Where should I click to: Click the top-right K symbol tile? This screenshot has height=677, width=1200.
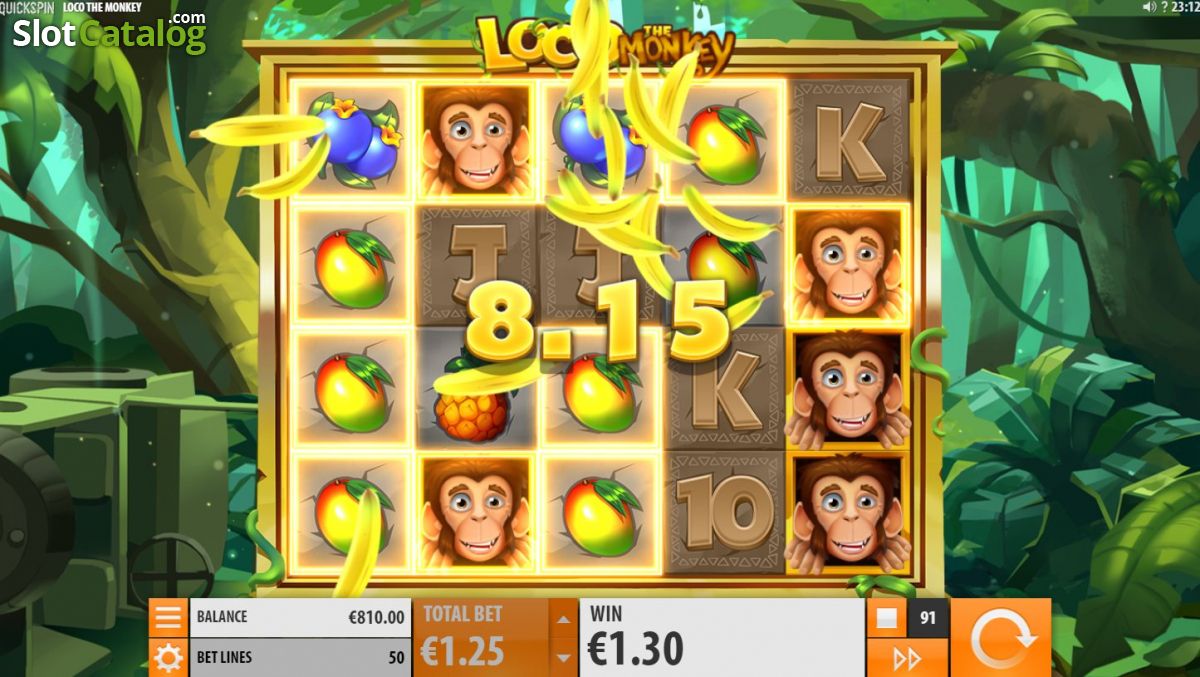(850, 138)
